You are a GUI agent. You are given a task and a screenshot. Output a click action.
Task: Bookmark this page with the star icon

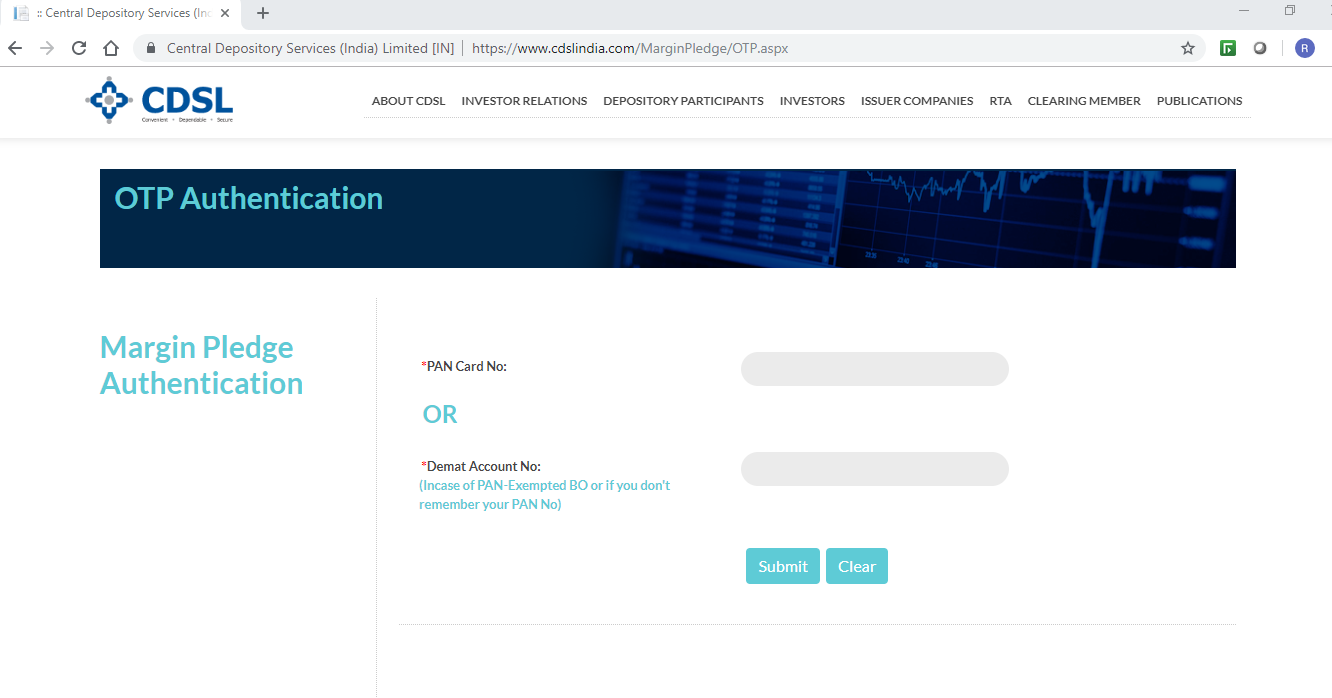1188,48
